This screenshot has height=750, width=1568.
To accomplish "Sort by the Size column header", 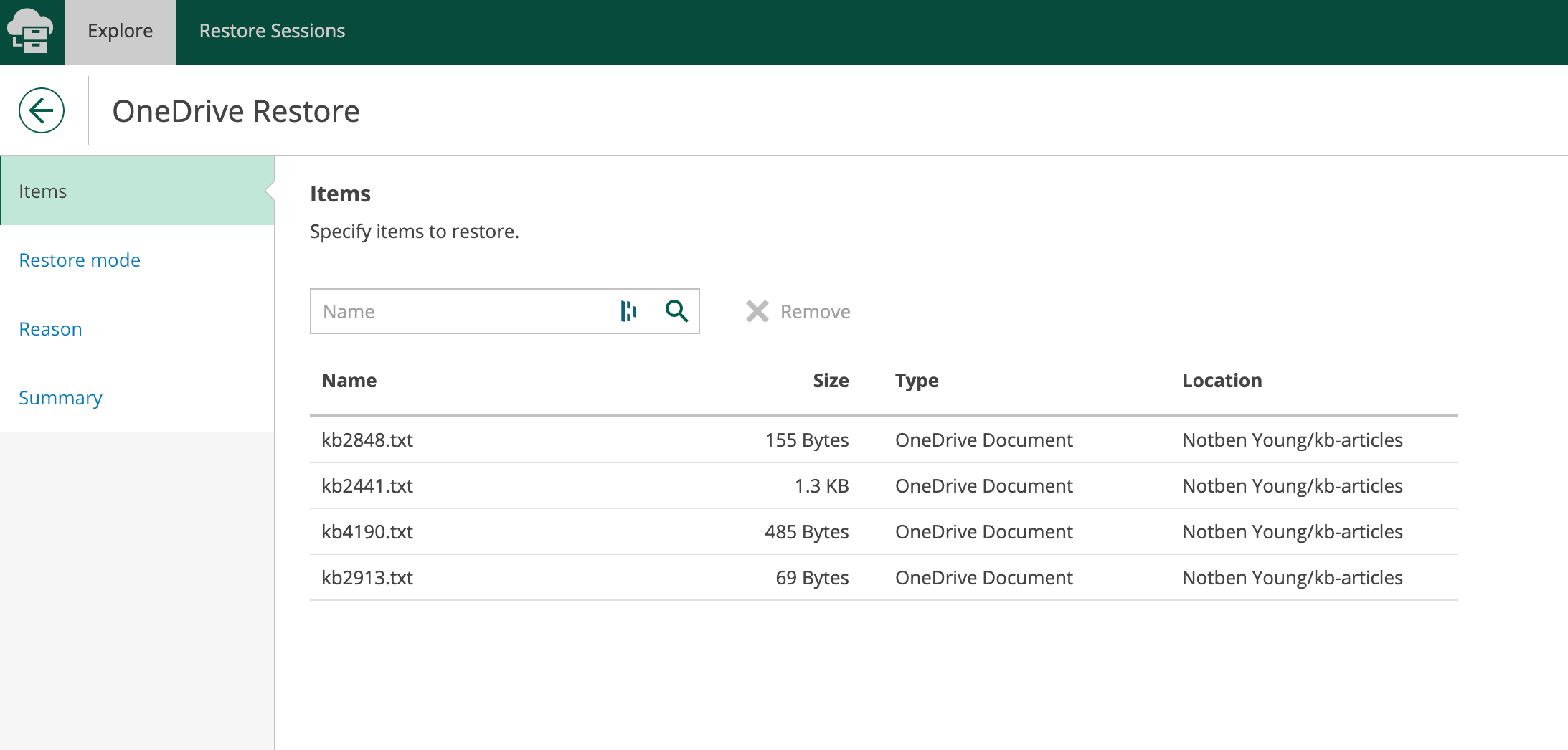I will pos(831,380).
